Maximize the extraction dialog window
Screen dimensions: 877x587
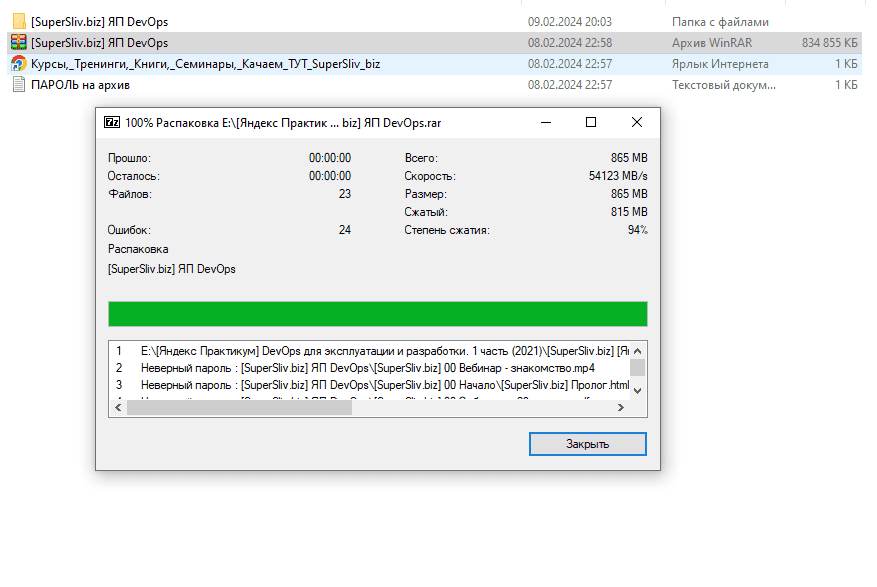591,122
